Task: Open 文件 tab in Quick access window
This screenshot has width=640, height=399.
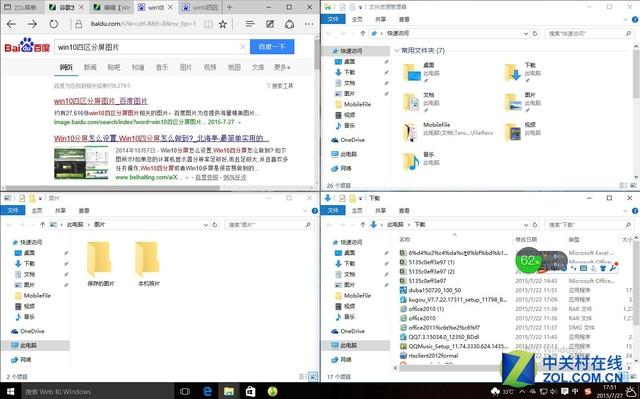Action: 333,19
